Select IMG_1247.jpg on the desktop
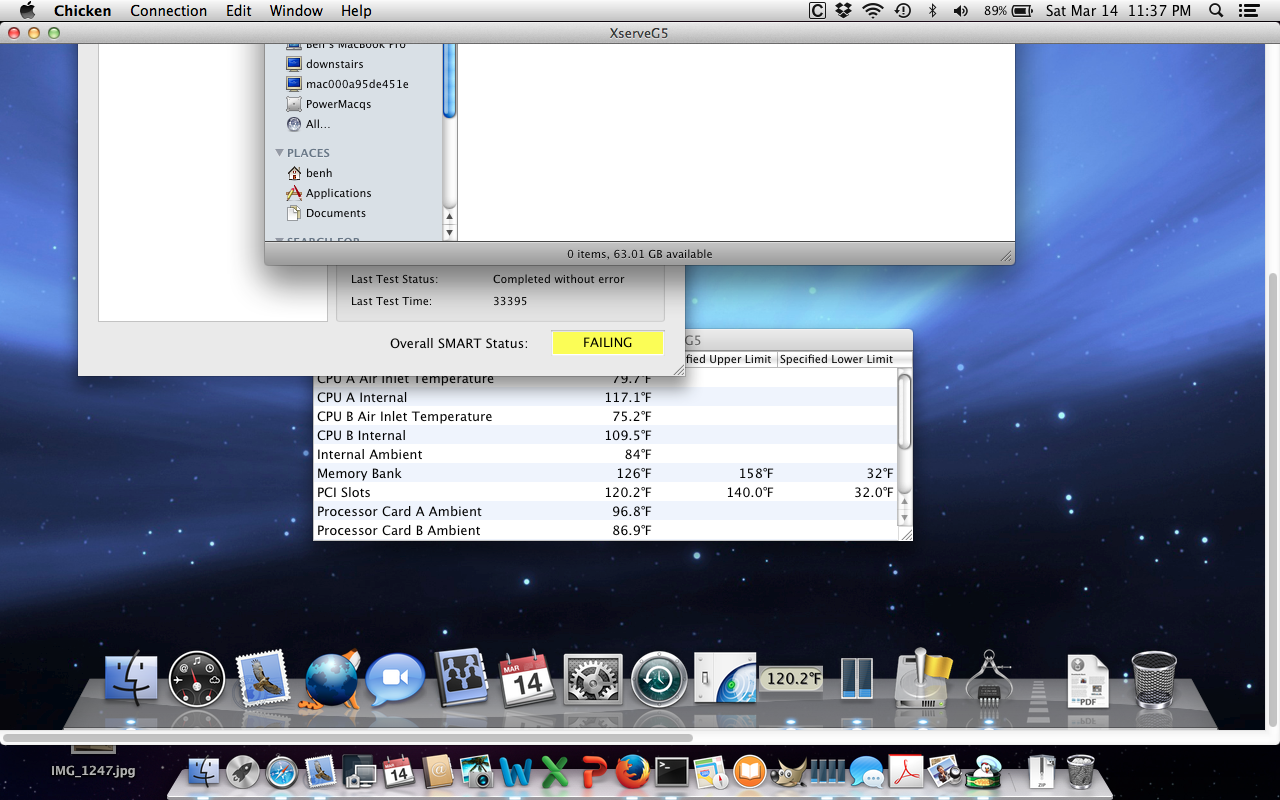Image resolution: width=1280 pixels, height=800 pixels. click(x=93, y=771)
